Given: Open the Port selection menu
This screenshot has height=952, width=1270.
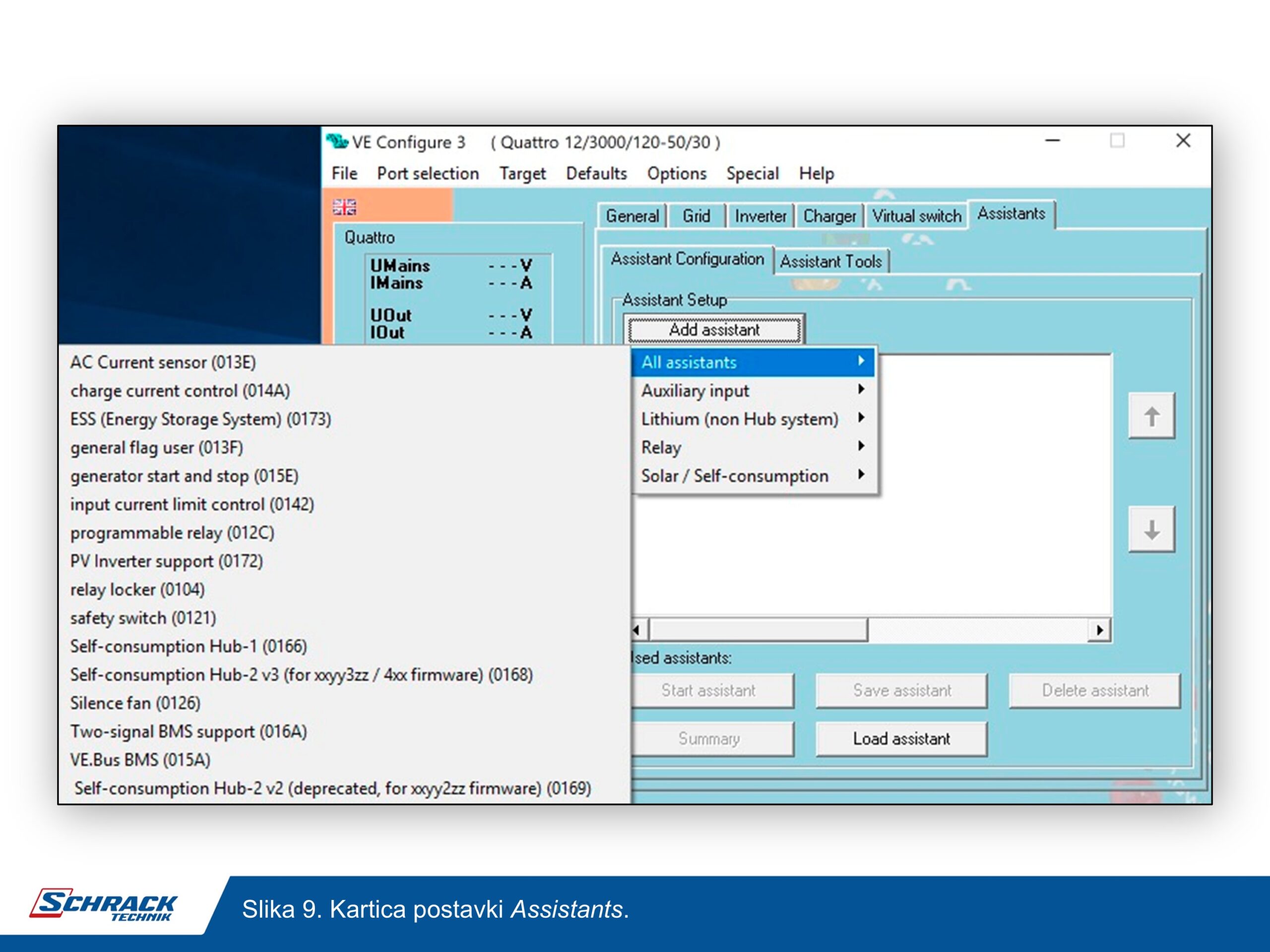Looking at the screenshot, I should 428,174.
